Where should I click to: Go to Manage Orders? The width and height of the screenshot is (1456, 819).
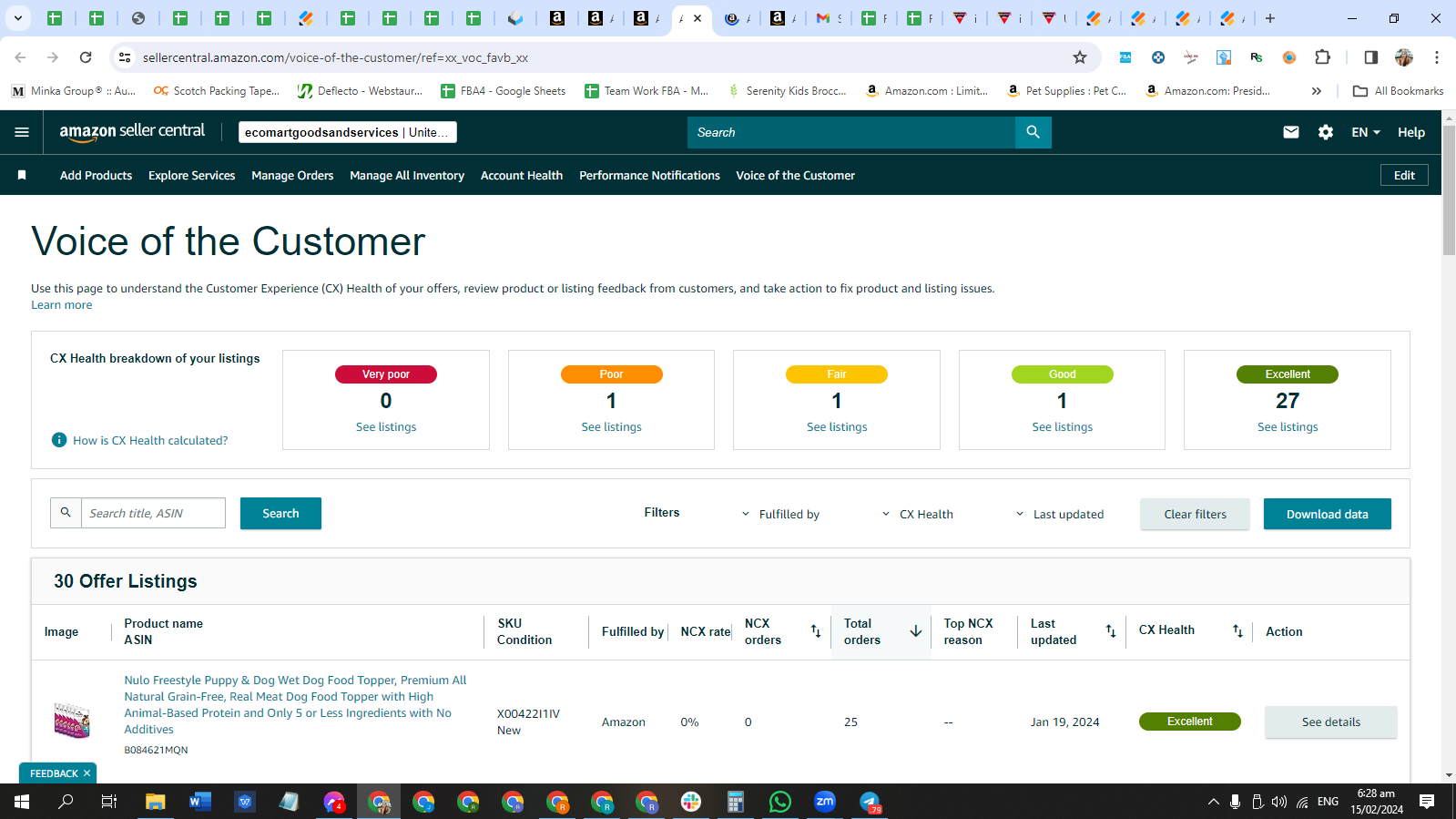coord(292,175)
